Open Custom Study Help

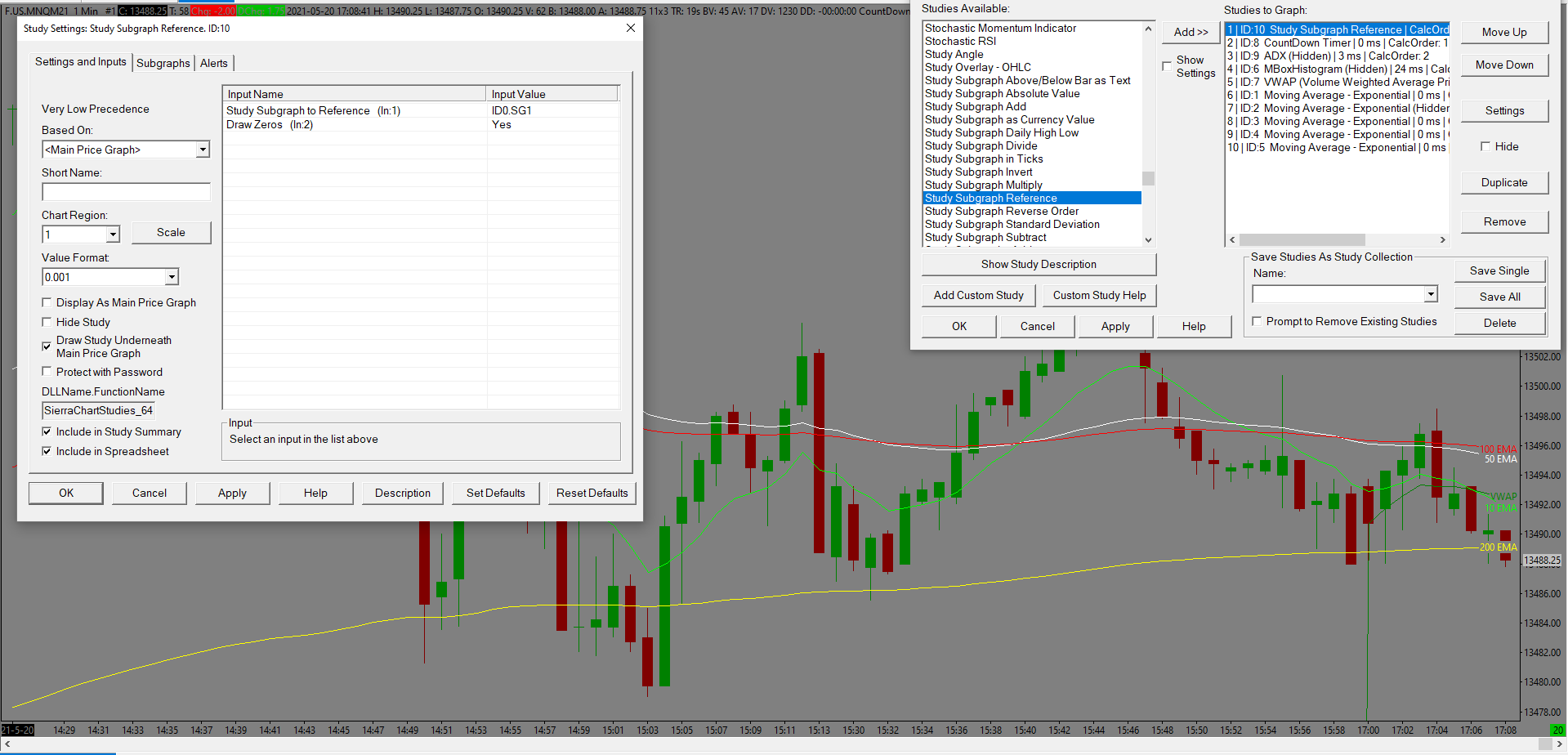[1099, 295]
